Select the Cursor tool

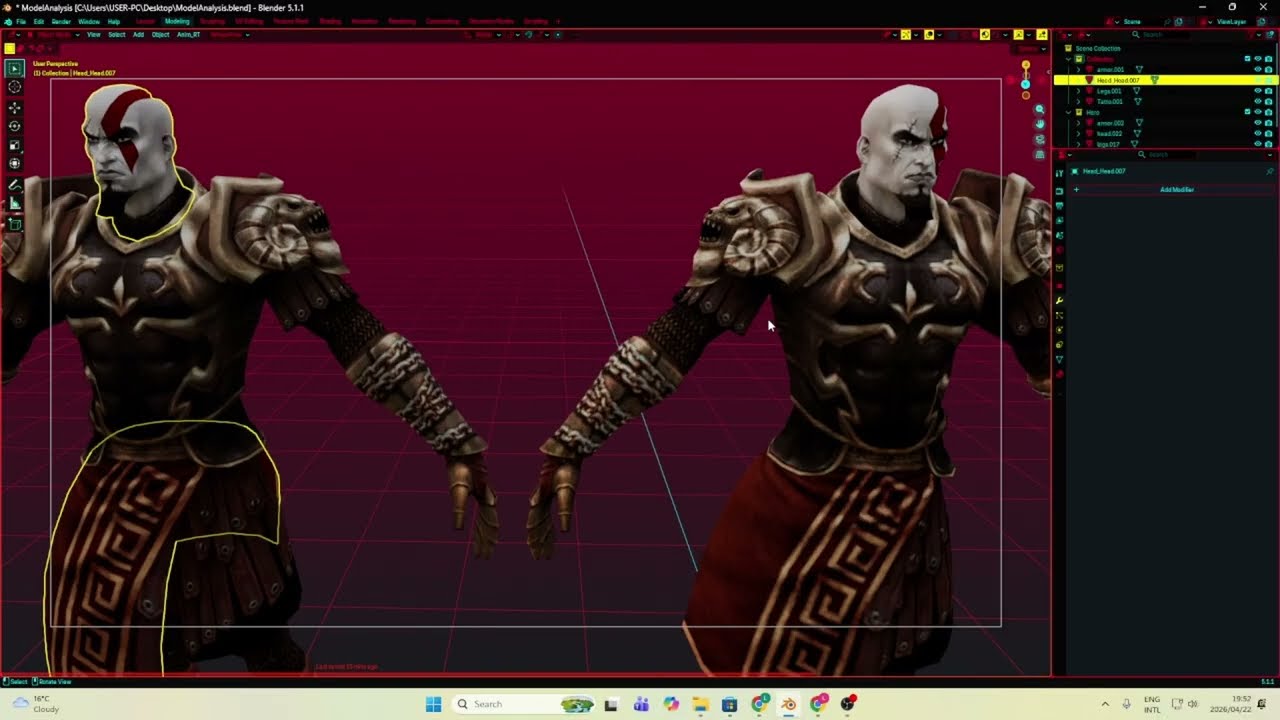[14, 87]
